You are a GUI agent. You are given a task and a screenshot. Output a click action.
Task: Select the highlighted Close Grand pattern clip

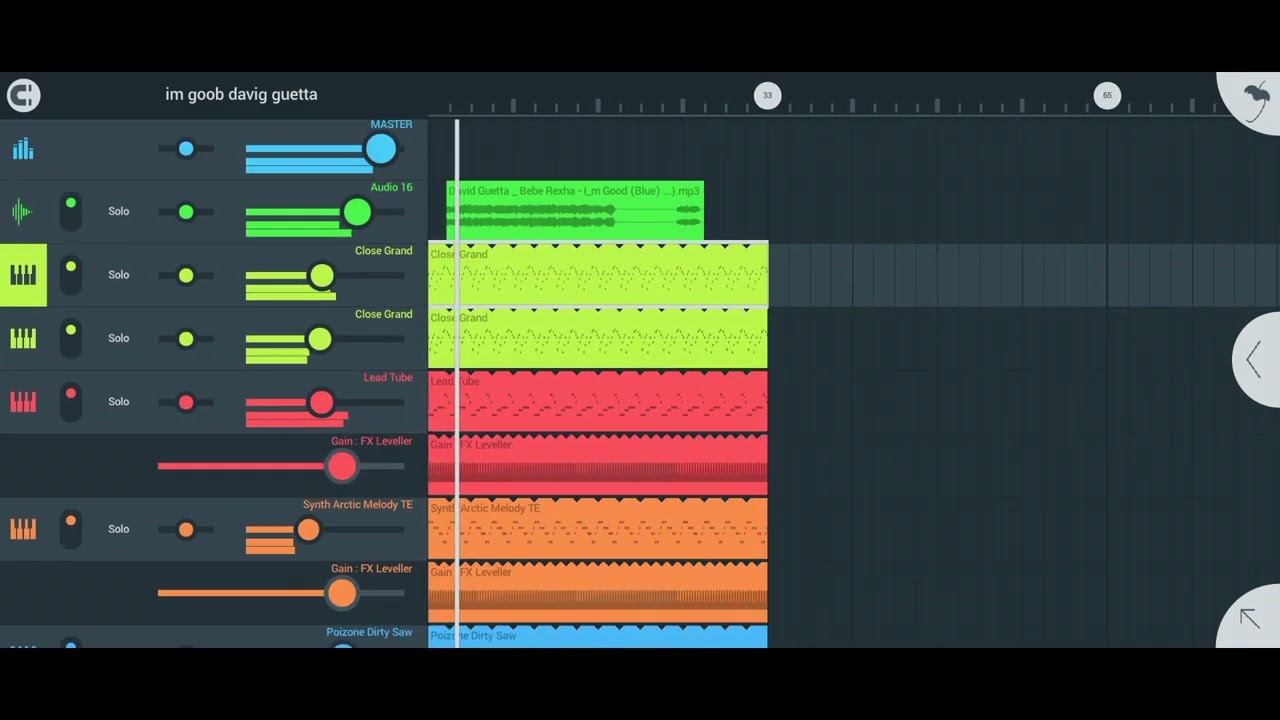pos(598,274)
